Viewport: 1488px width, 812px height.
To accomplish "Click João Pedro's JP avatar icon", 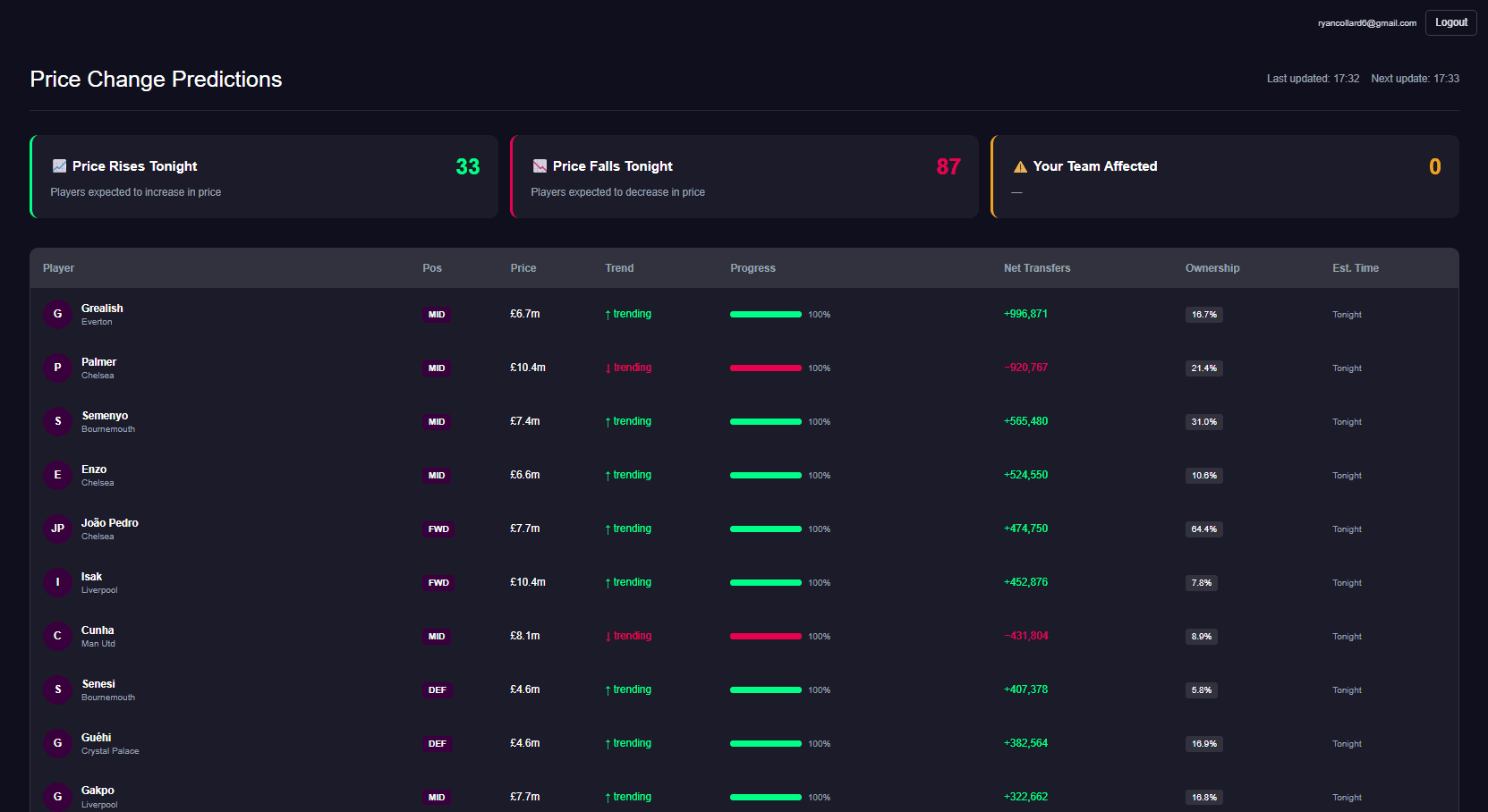I will (57, 529).
